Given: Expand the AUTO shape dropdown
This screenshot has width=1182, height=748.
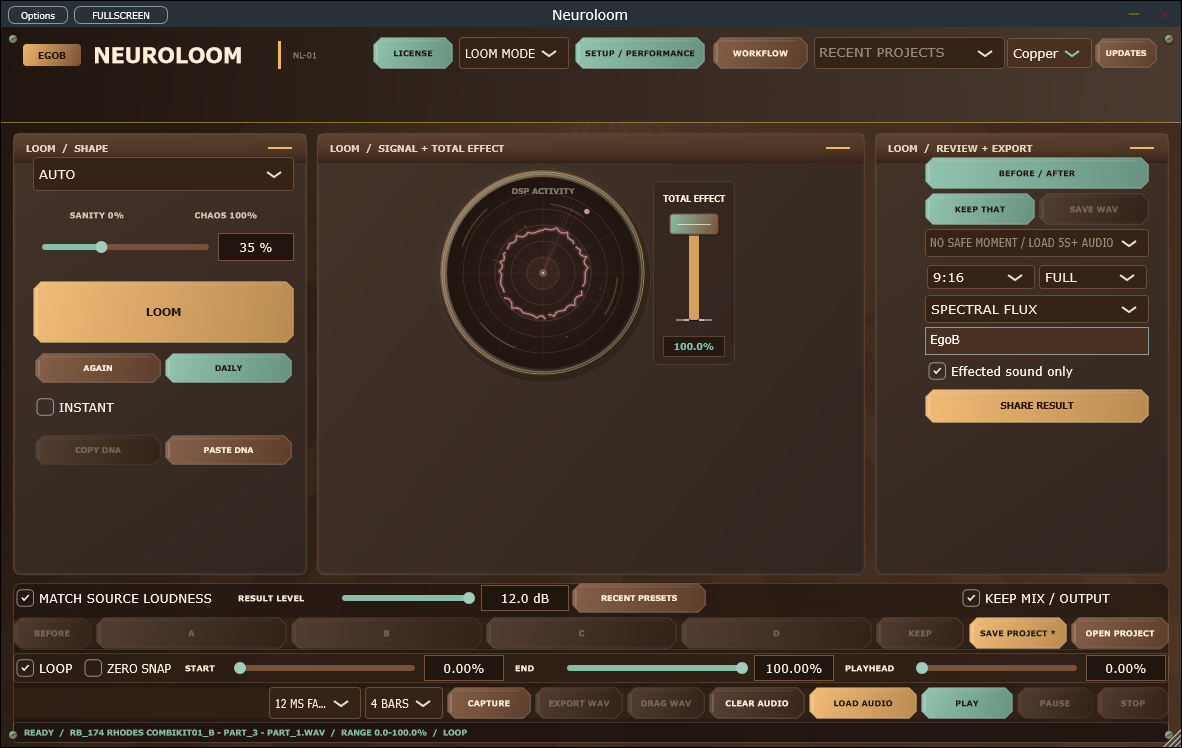Looking at the screenshot, I should click(163, 174).
